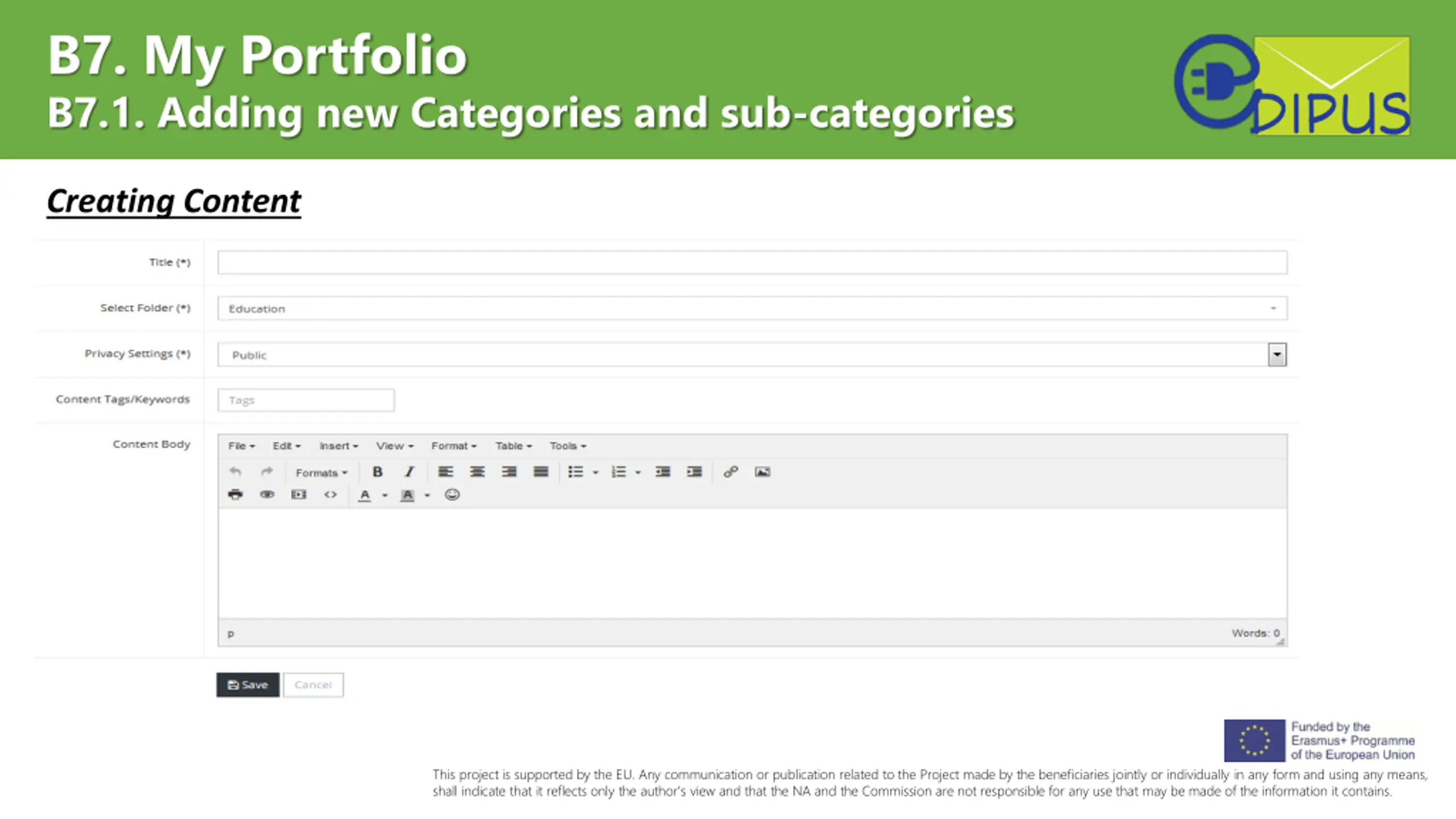Apply text color with the A icon

pos(365,495)
